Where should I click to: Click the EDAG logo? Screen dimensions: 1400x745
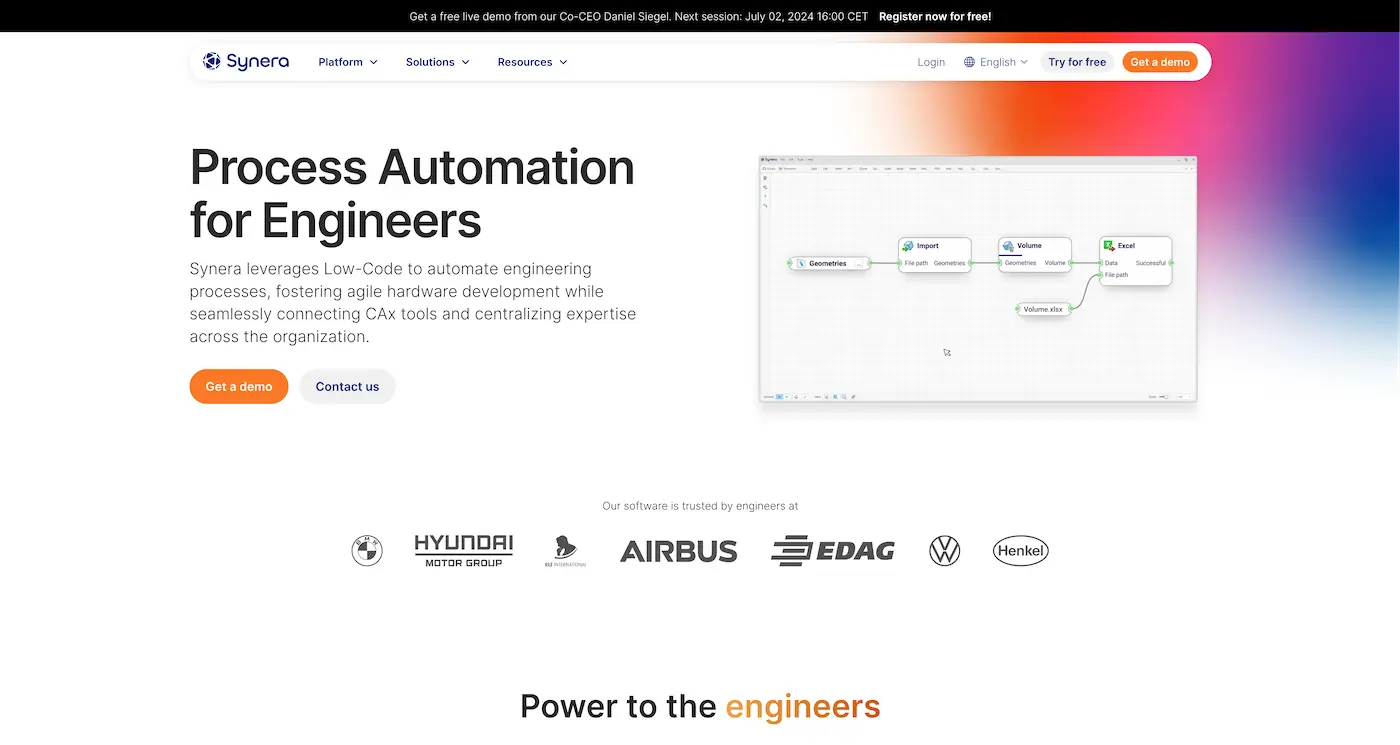tap(832, 551)
